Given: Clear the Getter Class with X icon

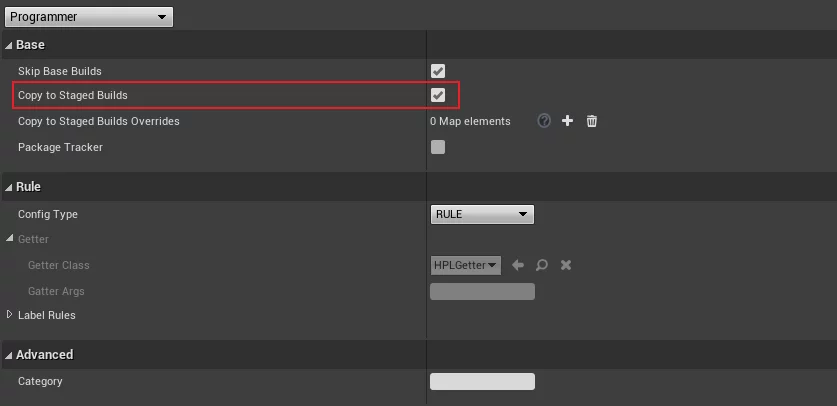Looking at the screenshot, I should pyautogui.click(x=566, y=265).
